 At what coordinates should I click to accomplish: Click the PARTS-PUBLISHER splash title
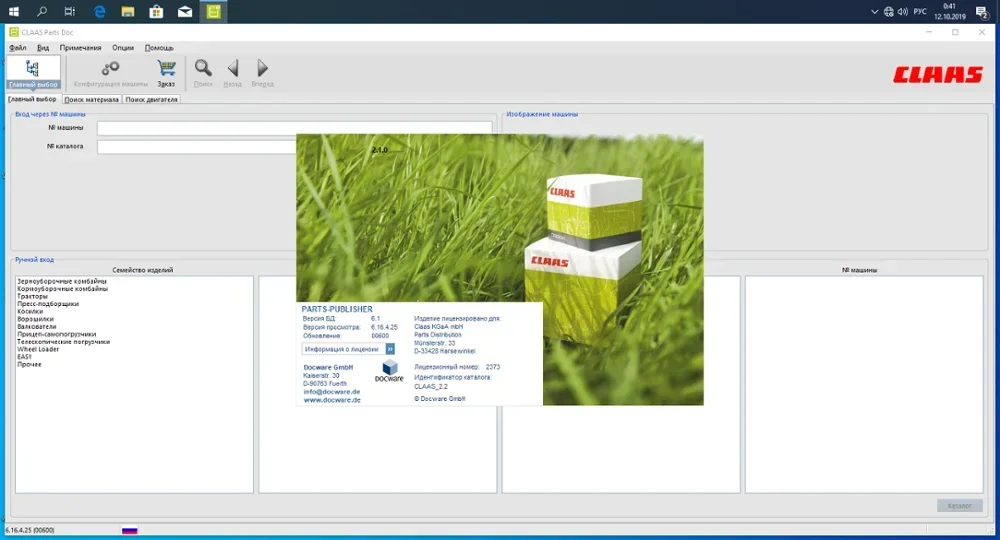[x=337, y=309]
